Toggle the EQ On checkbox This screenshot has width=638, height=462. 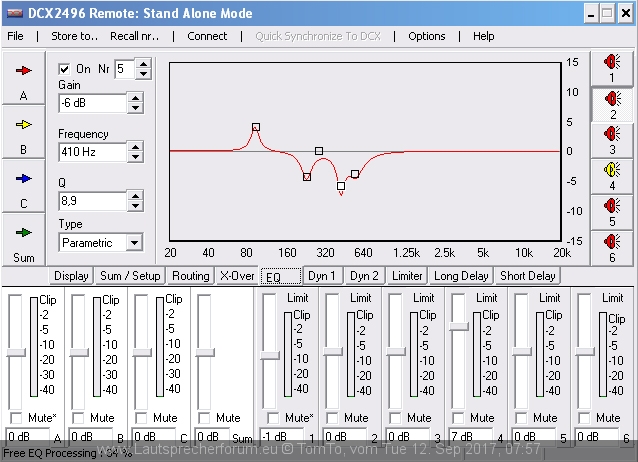click(x=66, y=69)
